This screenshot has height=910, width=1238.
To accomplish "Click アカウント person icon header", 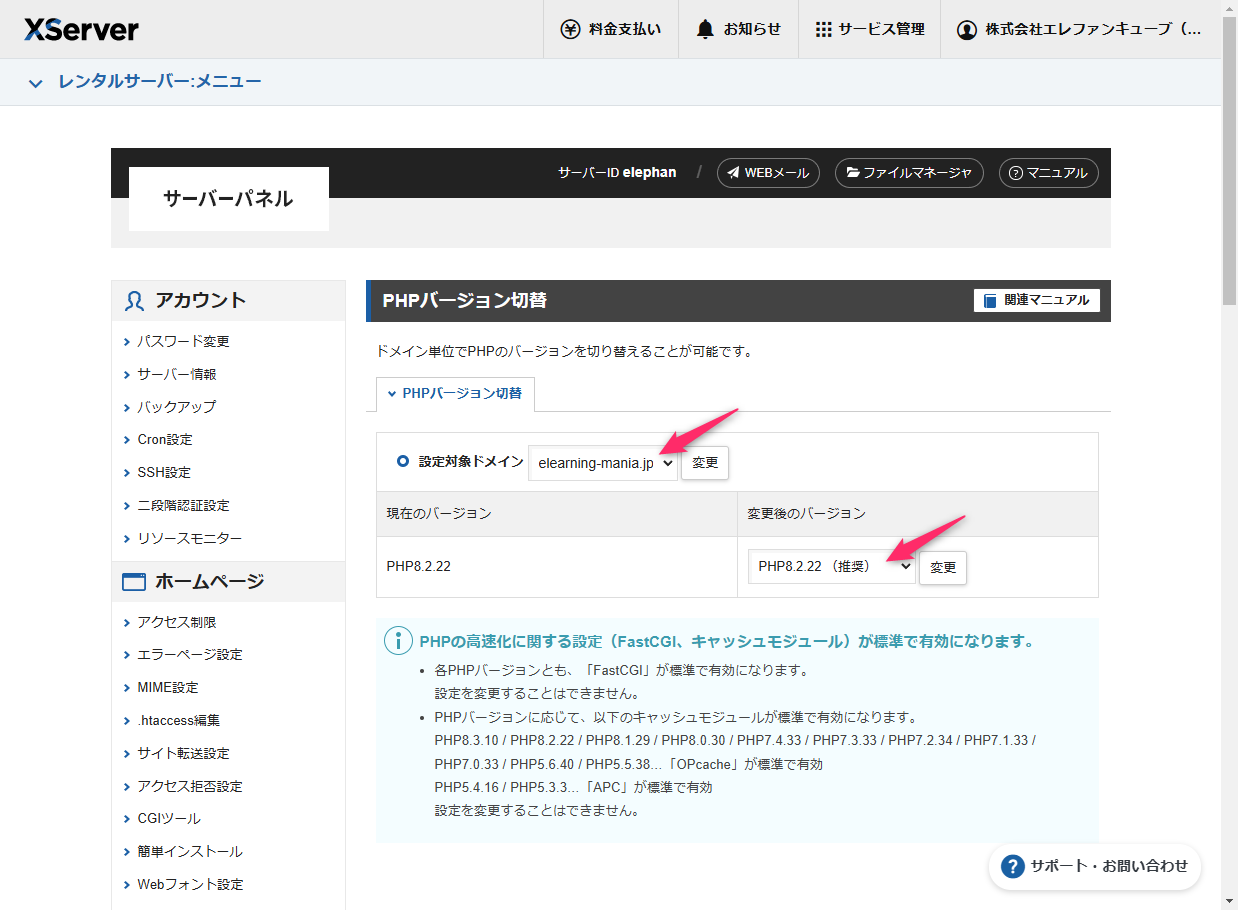I will tap(134, 301).
